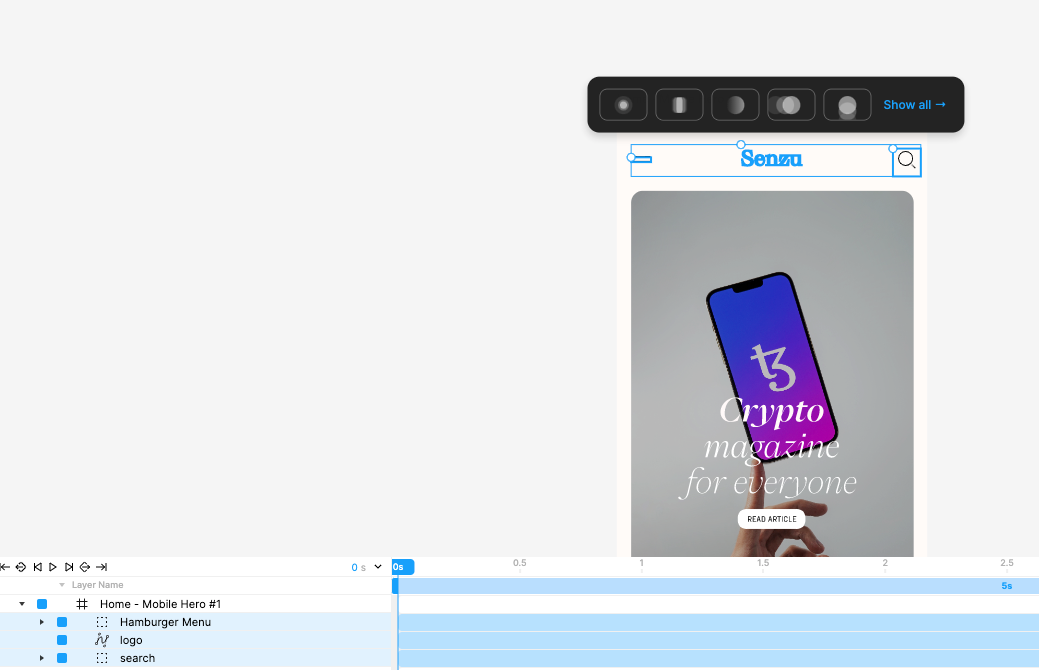Click the 0.5 mark on the ruler
The image size is (1039, 670).
click(x=520, y=563)
